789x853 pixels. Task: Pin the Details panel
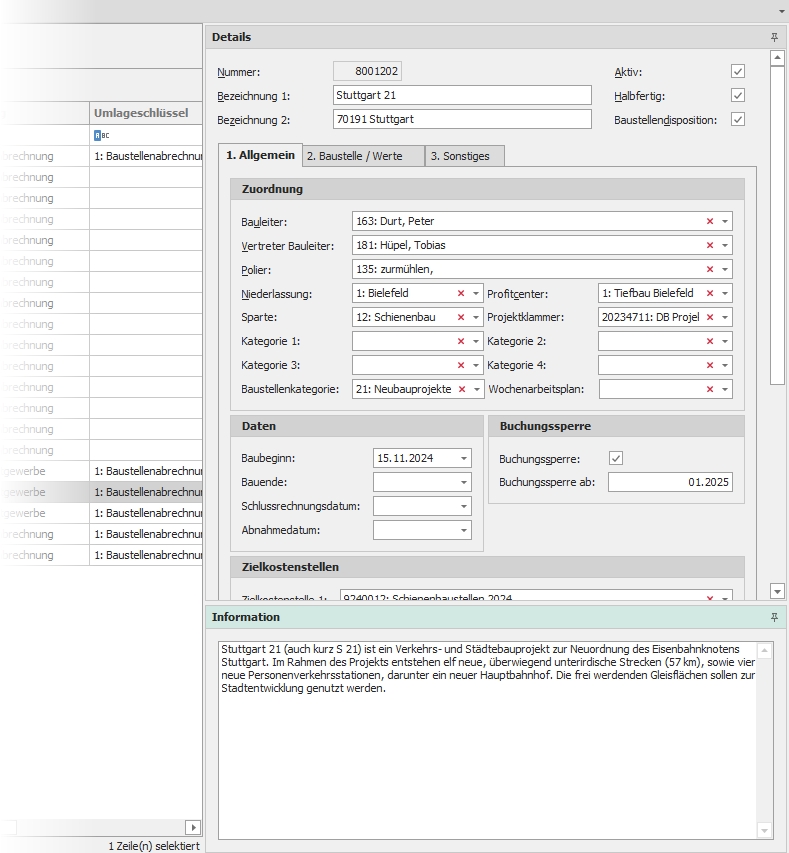click(x=774, y=37)
